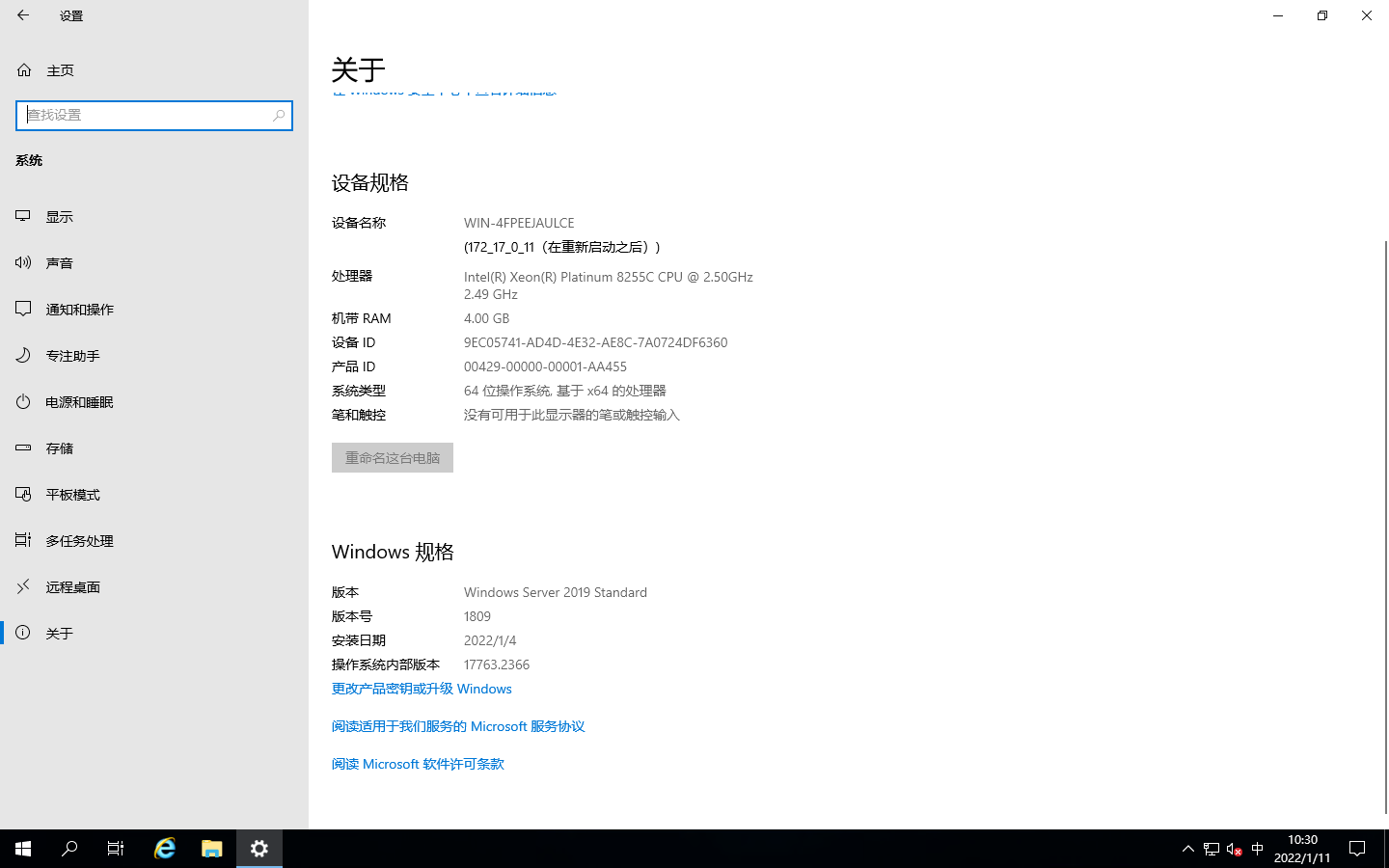Click the muted volume tray icon
This screenshot has height=868, width=1389.
[x=1234, y=849]
